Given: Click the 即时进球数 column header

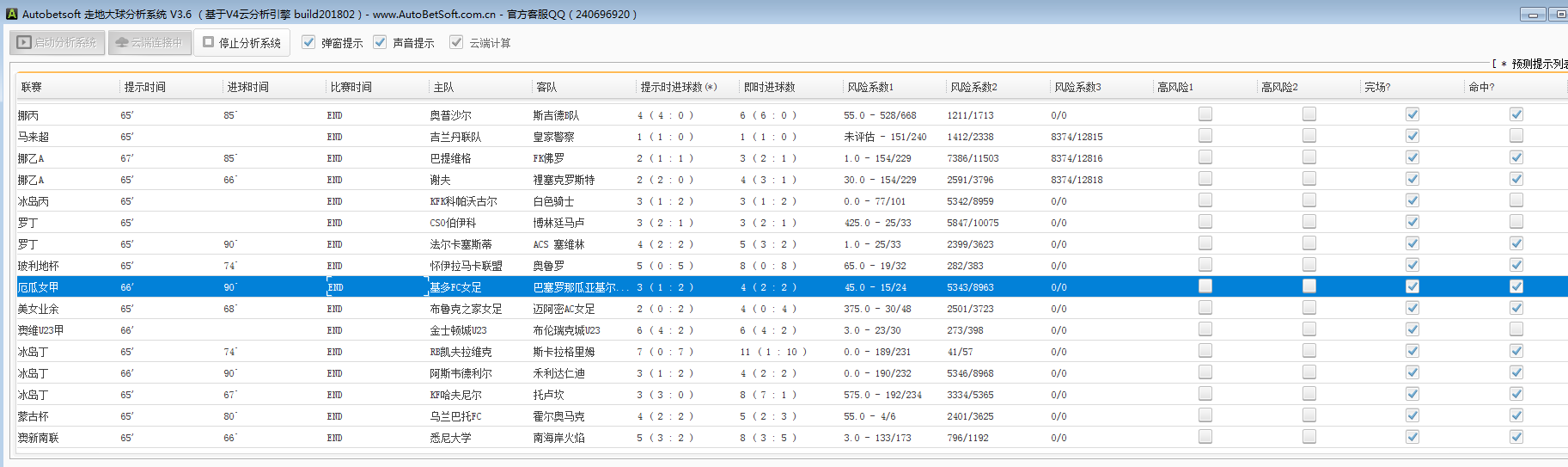Looking at the screenshot, I should [x=769, y=87].
